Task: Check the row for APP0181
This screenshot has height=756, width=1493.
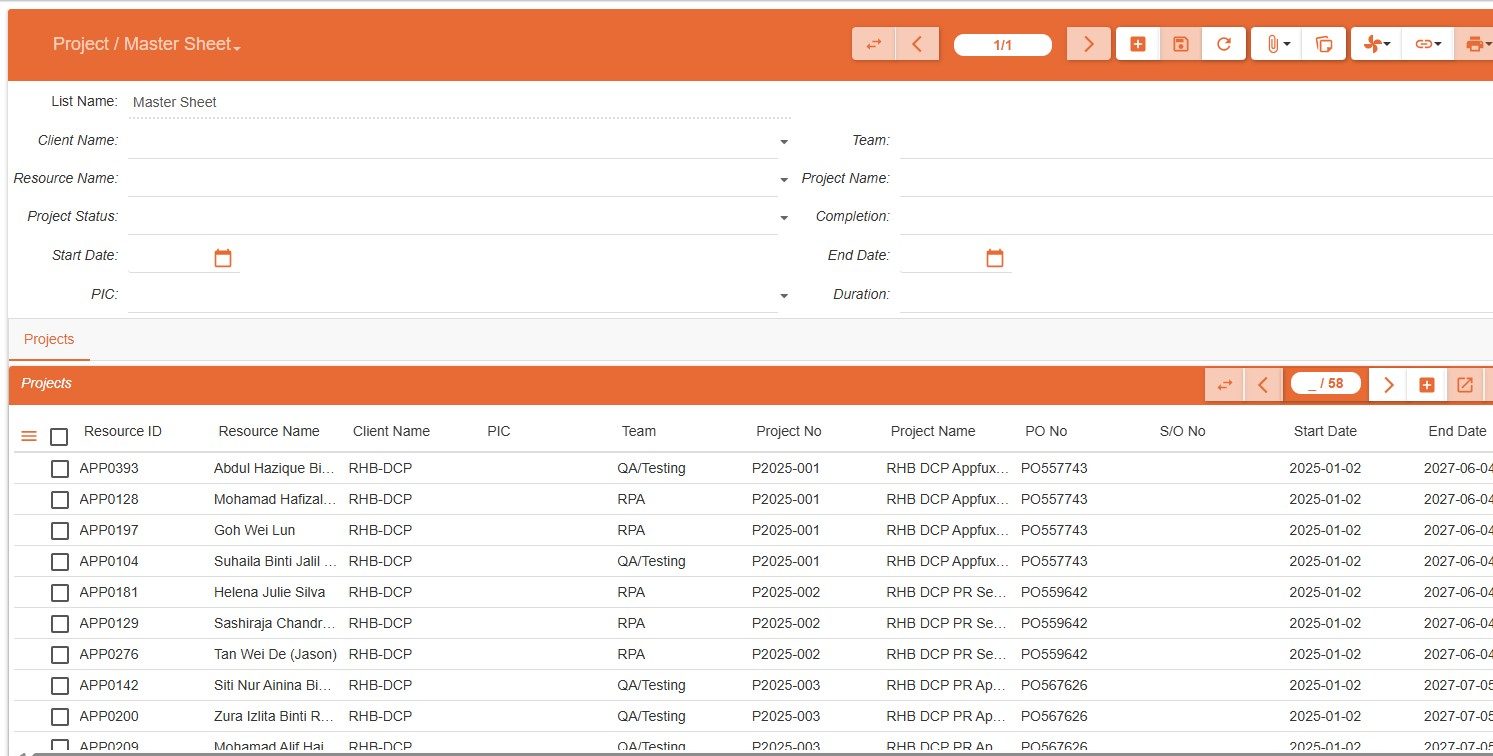Action: click(60, 593)
